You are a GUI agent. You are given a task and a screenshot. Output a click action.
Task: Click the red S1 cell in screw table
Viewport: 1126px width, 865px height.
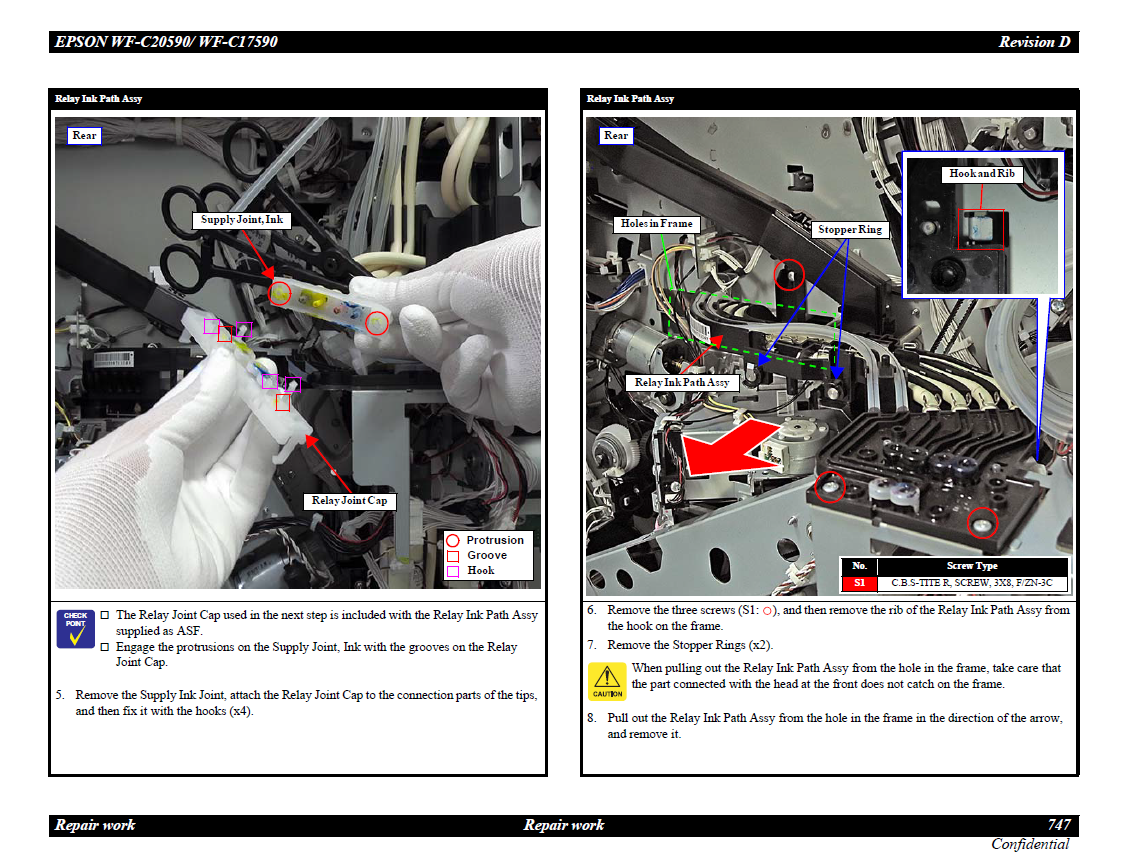point(858,583)
